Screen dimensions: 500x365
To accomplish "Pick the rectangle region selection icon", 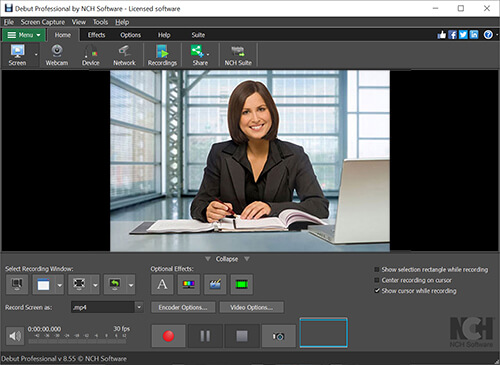I will [x=79, y=284].
